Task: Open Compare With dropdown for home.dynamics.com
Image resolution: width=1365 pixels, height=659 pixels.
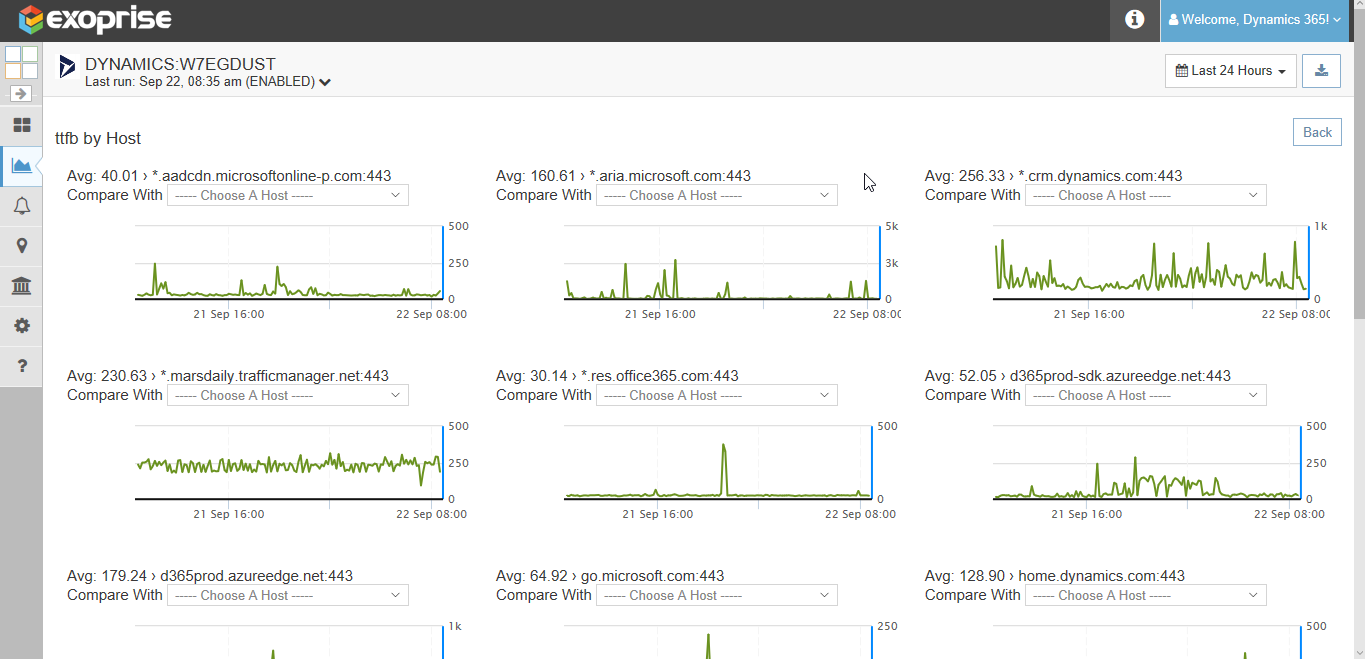Action: point(1146,596)
